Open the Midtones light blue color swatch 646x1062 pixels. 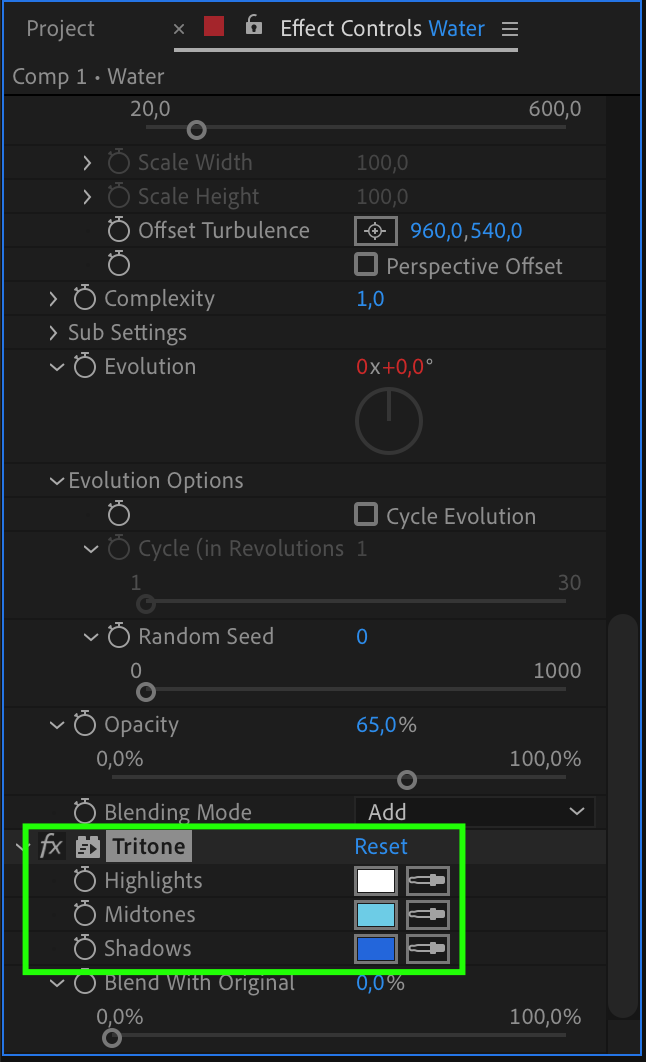pos(376,915)
